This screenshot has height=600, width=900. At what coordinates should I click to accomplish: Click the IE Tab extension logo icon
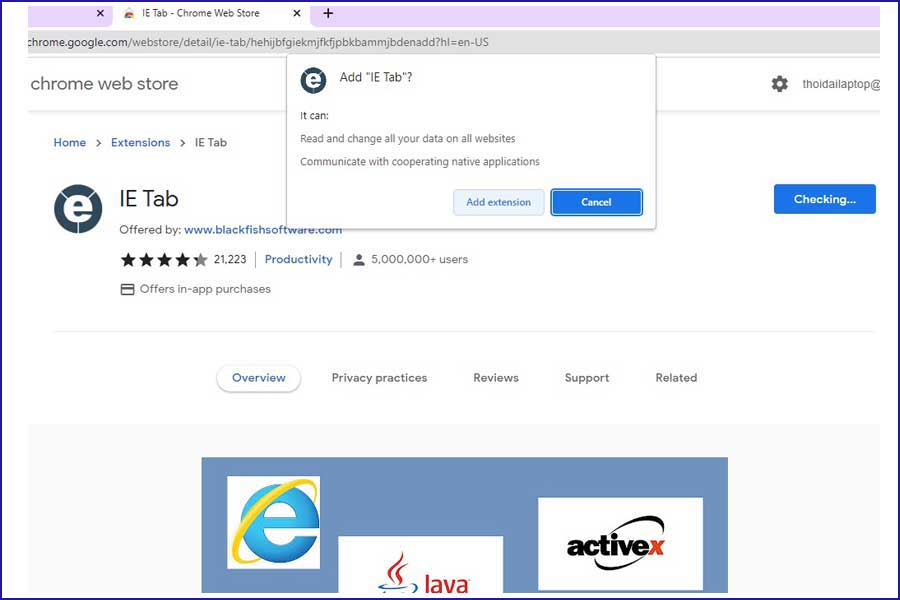[x=78, y=208]
